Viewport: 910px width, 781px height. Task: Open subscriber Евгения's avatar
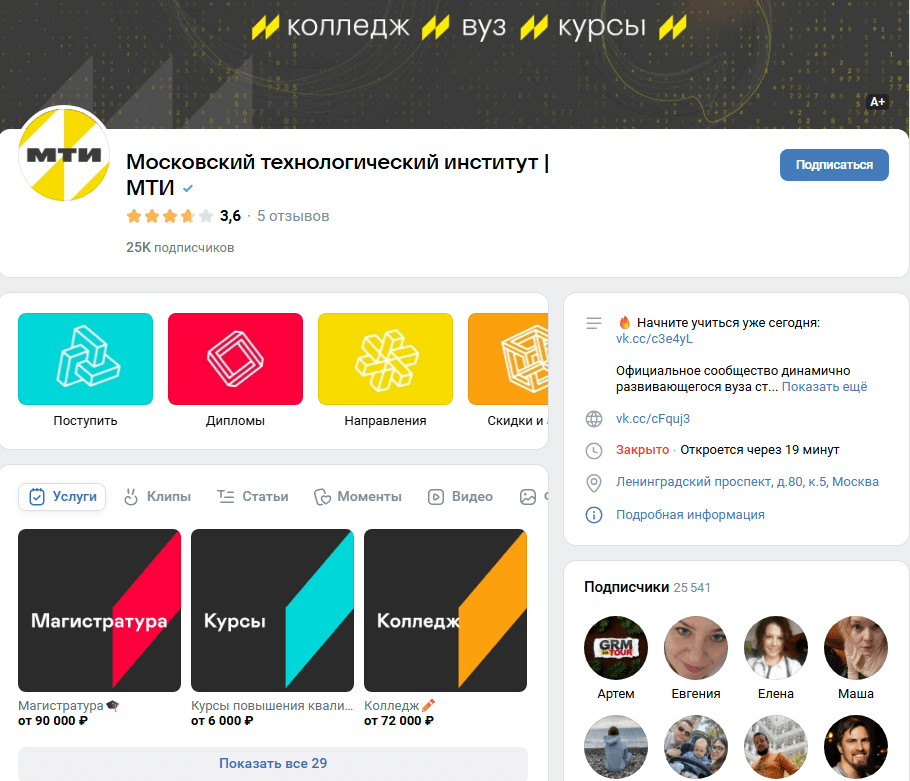click(x=696, y=648)
